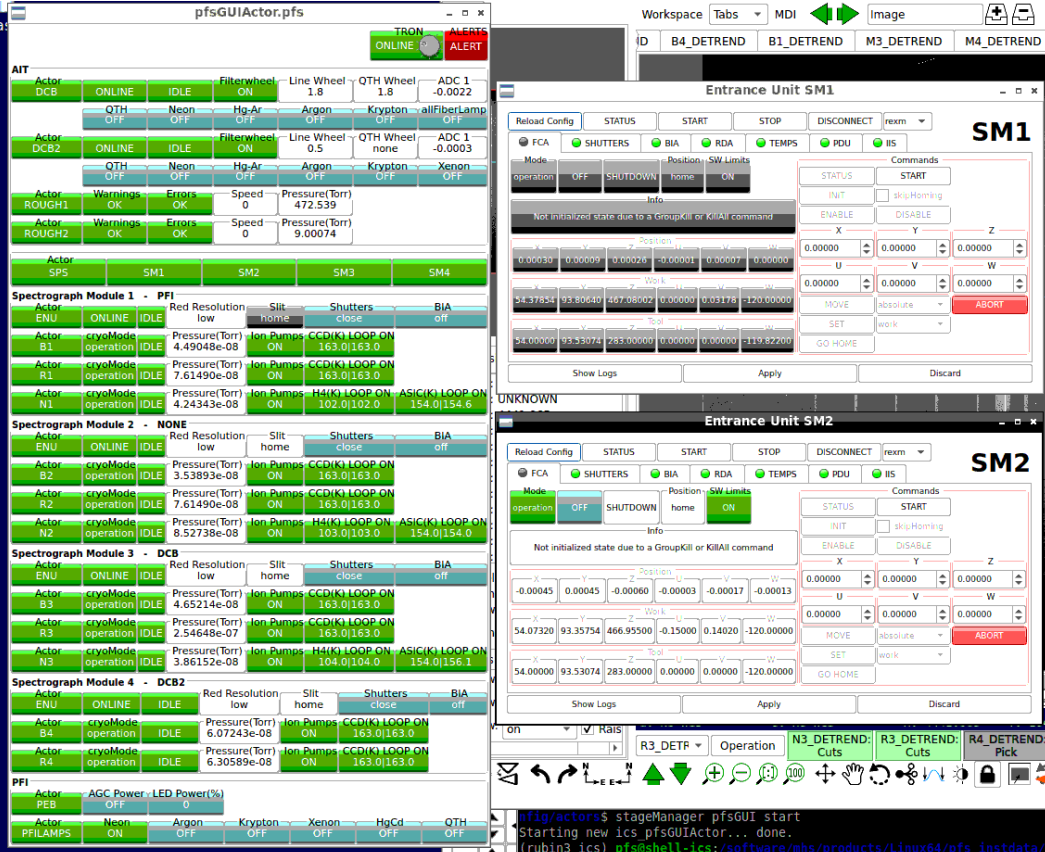Select the pan hand tool
1045x852 pixels.
853,773
